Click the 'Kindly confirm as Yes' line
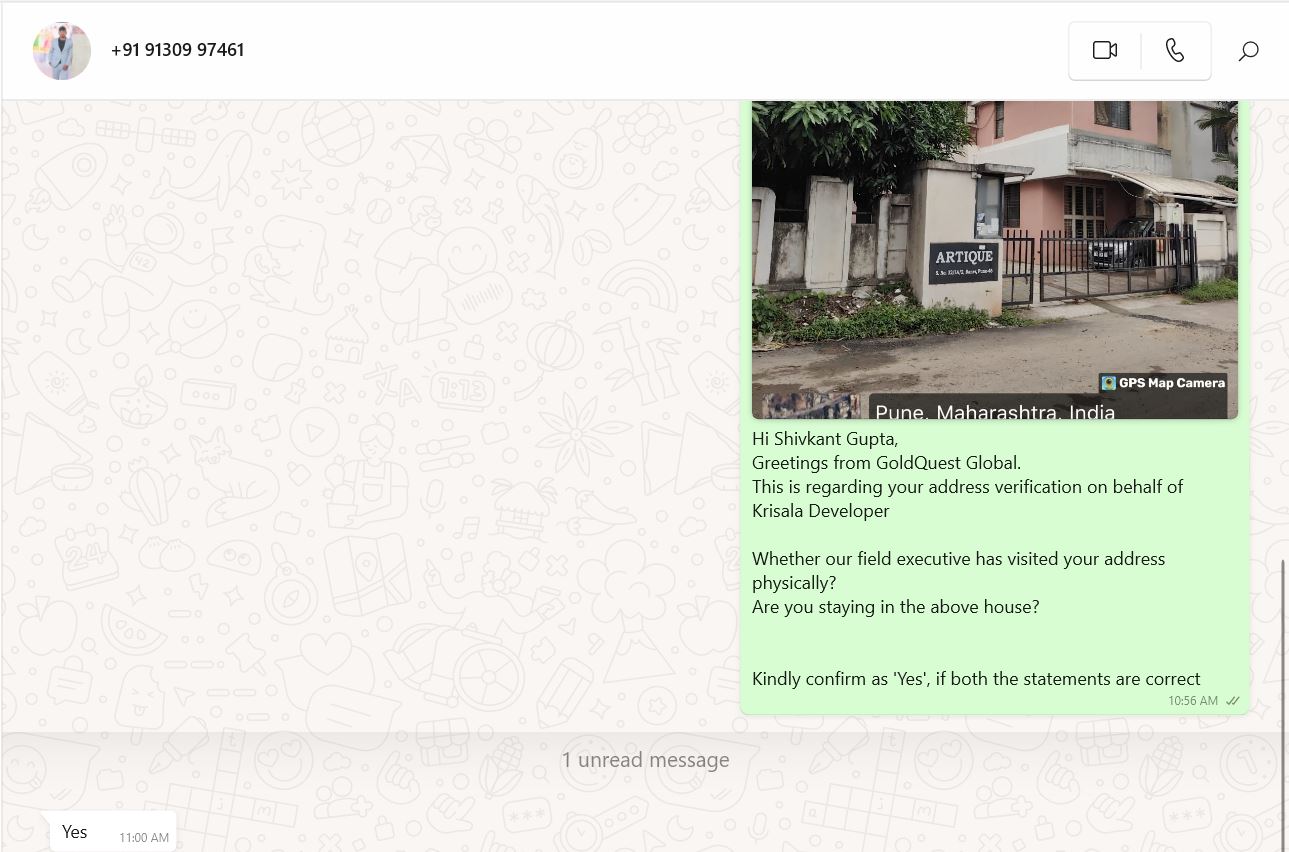This screenshot has height=852, width=1289. click(x=976, y=679)
